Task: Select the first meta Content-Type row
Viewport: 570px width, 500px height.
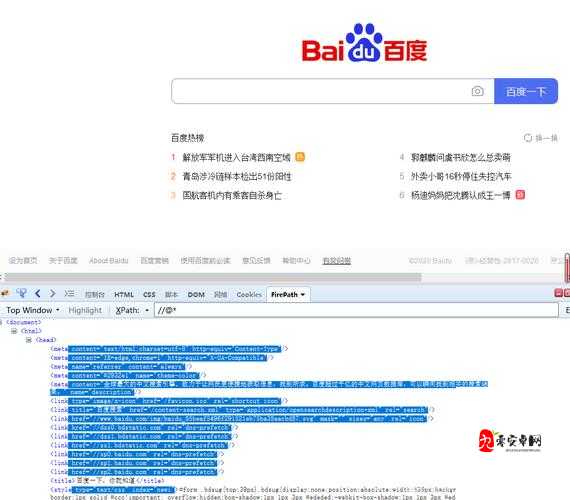Action: point(169,349)
